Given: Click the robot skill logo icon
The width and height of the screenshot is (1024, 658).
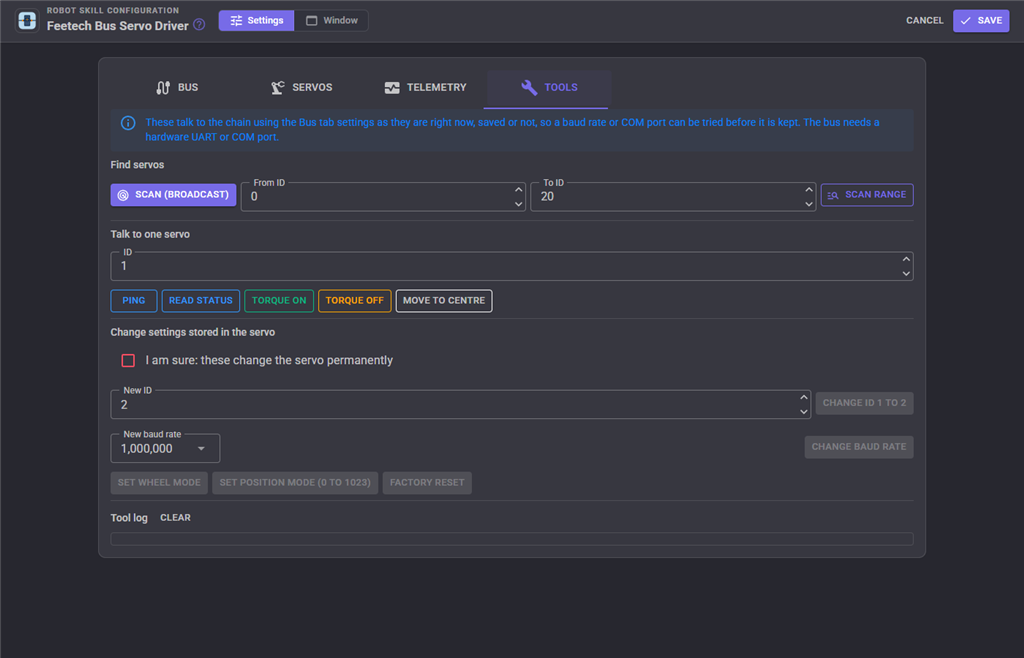Looking at the screenshot, I should [27, 20].
